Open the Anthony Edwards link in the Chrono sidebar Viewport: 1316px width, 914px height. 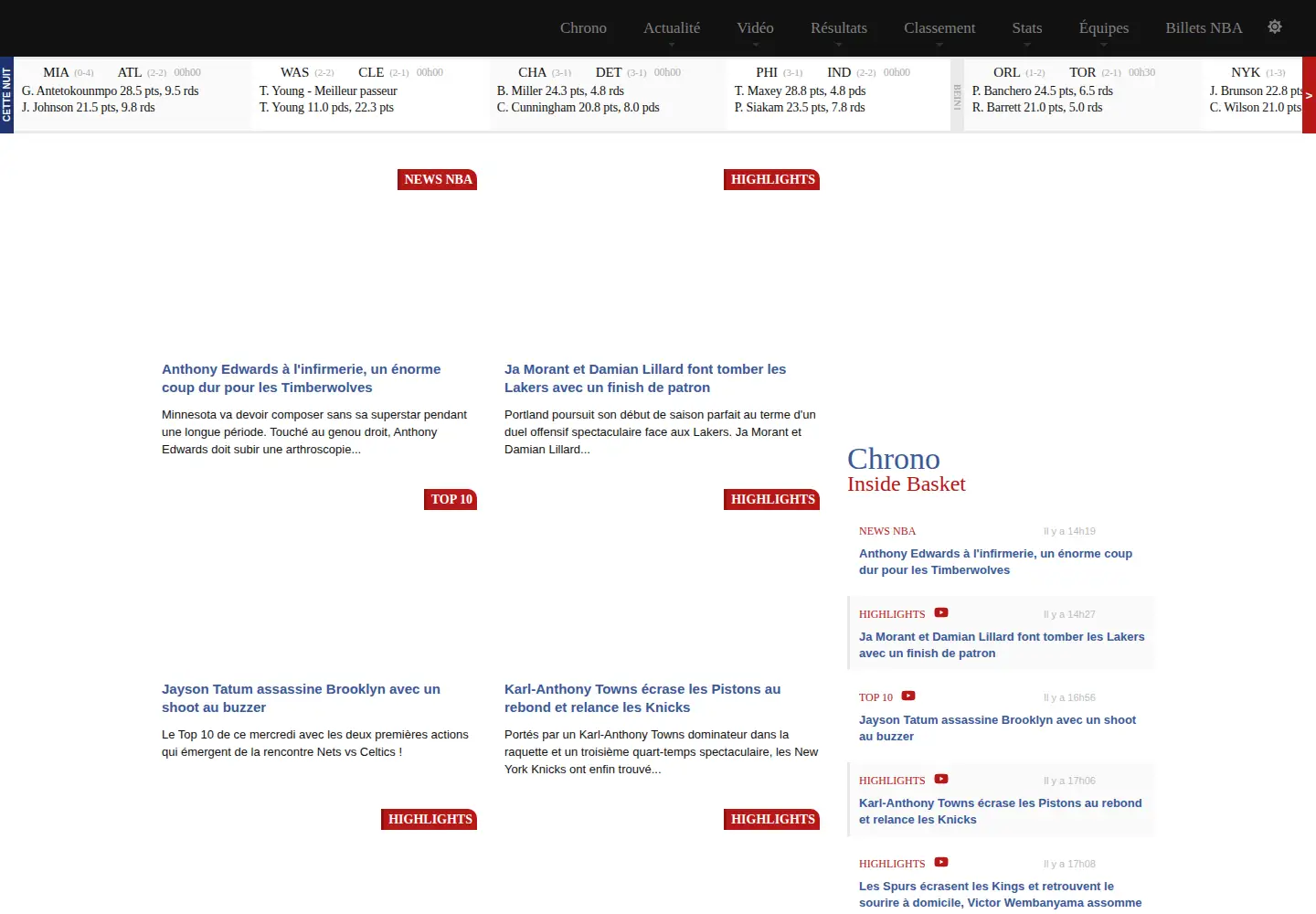996,562
